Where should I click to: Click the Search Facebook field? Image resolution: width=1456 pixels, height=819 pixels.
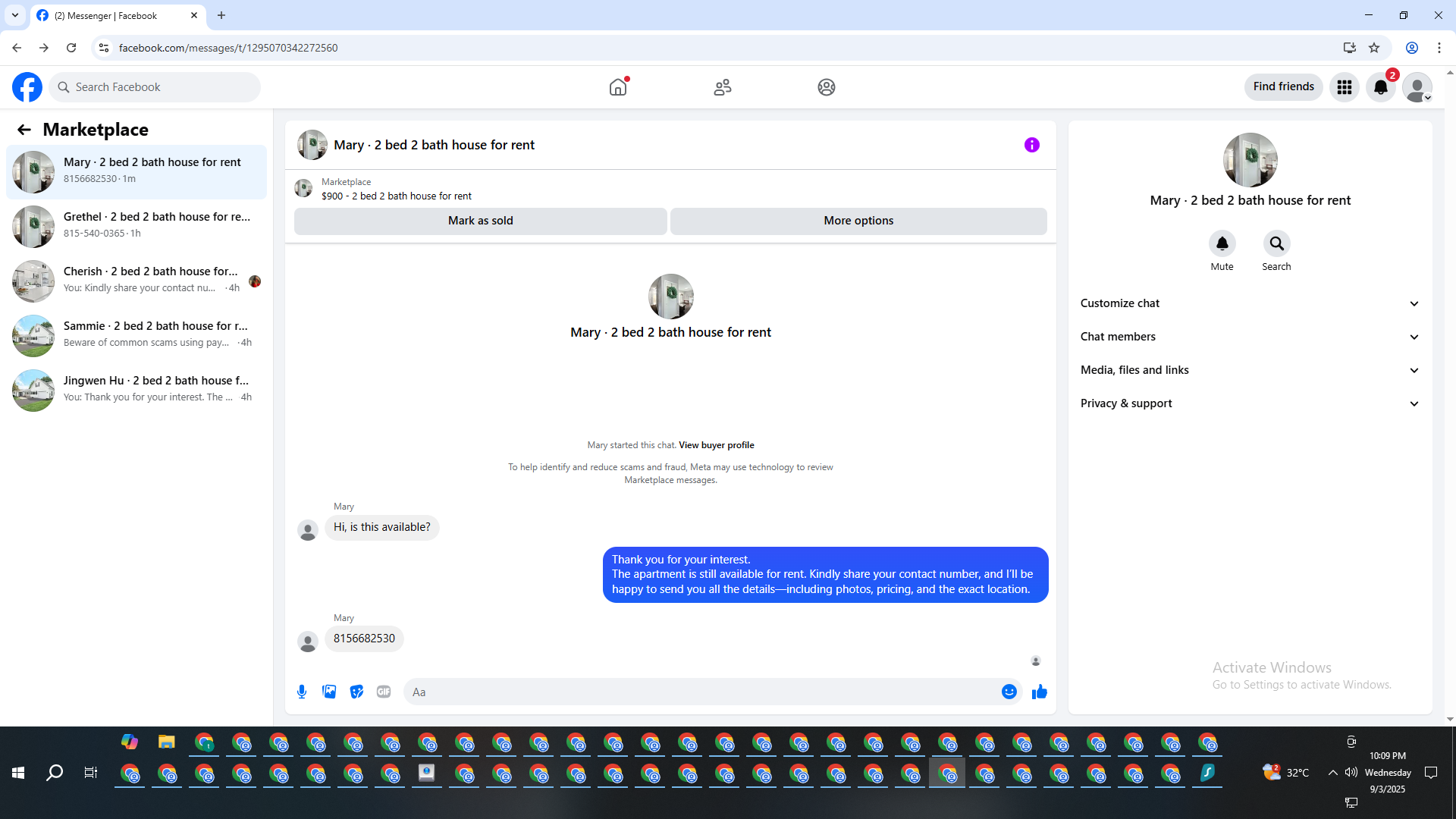(155, 87)
